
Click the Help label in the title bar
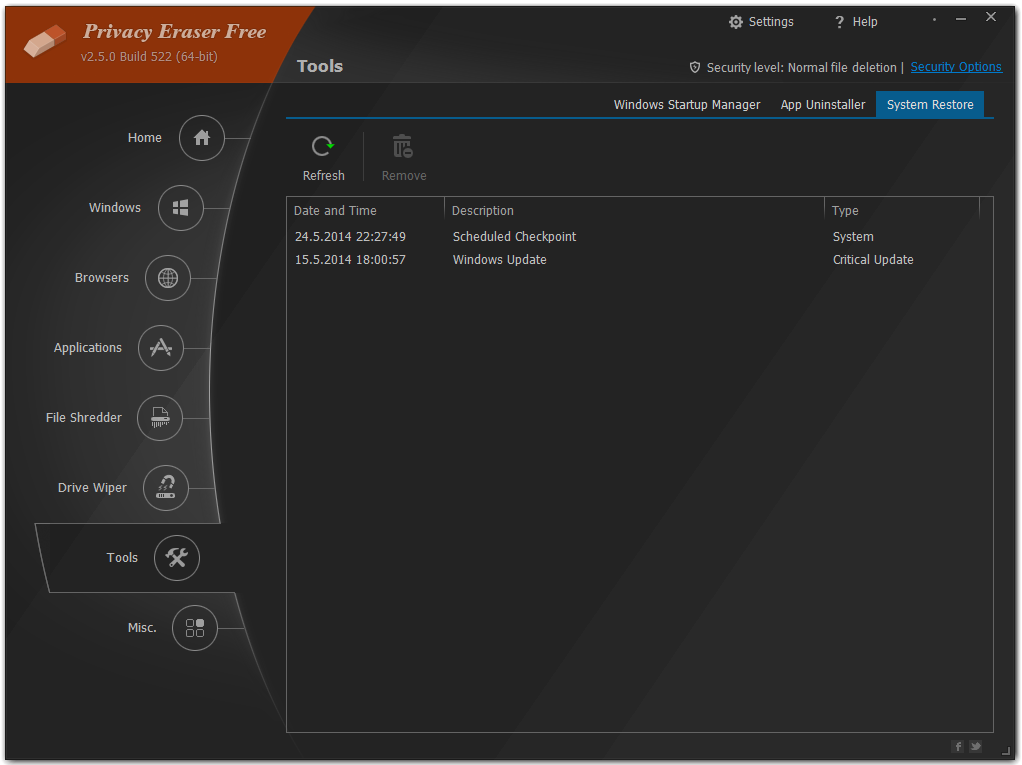click(865, 22)
